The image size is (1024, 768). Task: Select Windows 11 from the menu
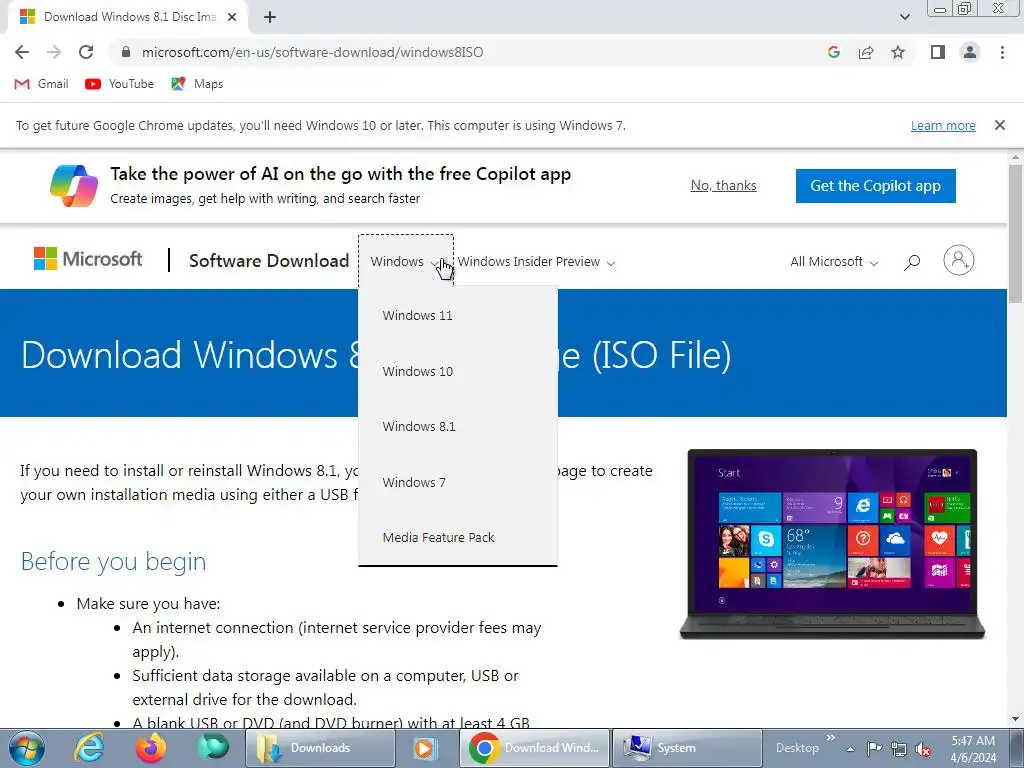coord(458,315)
